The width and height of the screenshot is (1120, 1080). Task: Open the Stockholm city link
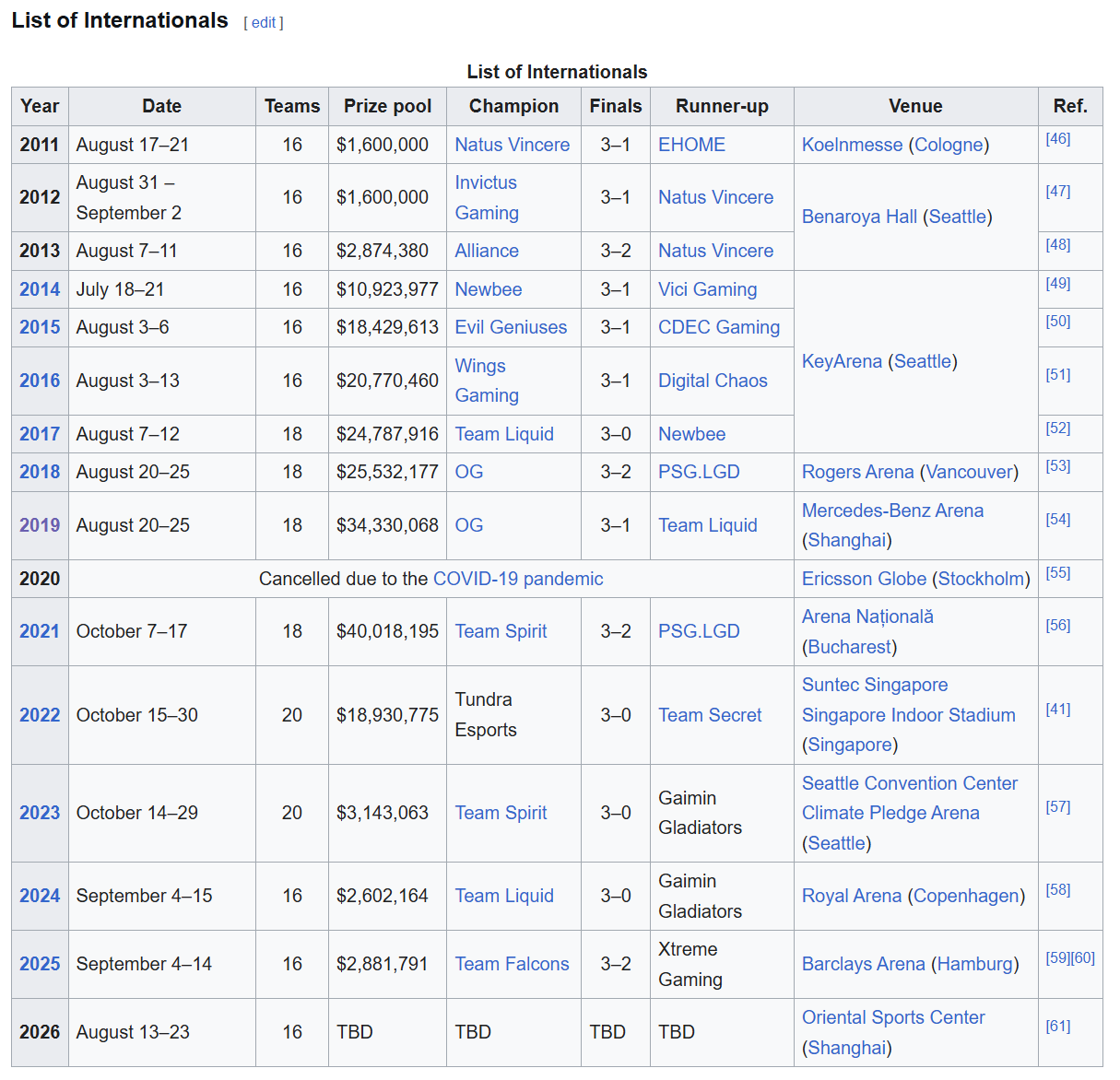[x=981, y=579]
